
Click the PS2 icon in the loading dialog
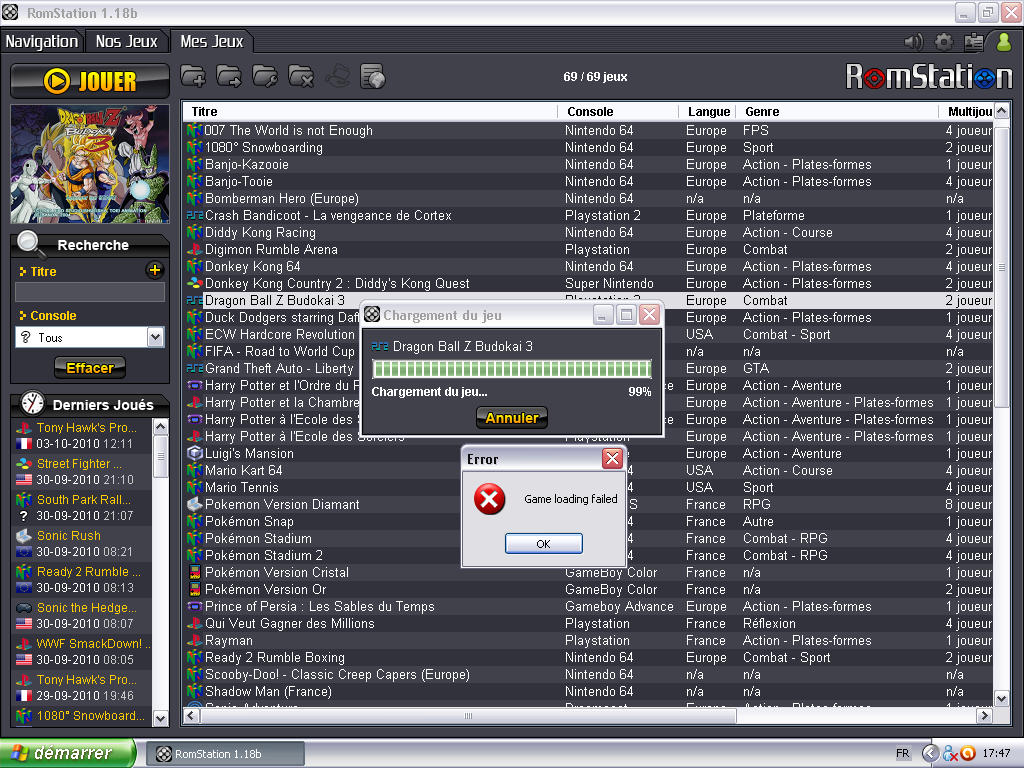(x=380, y=346)
